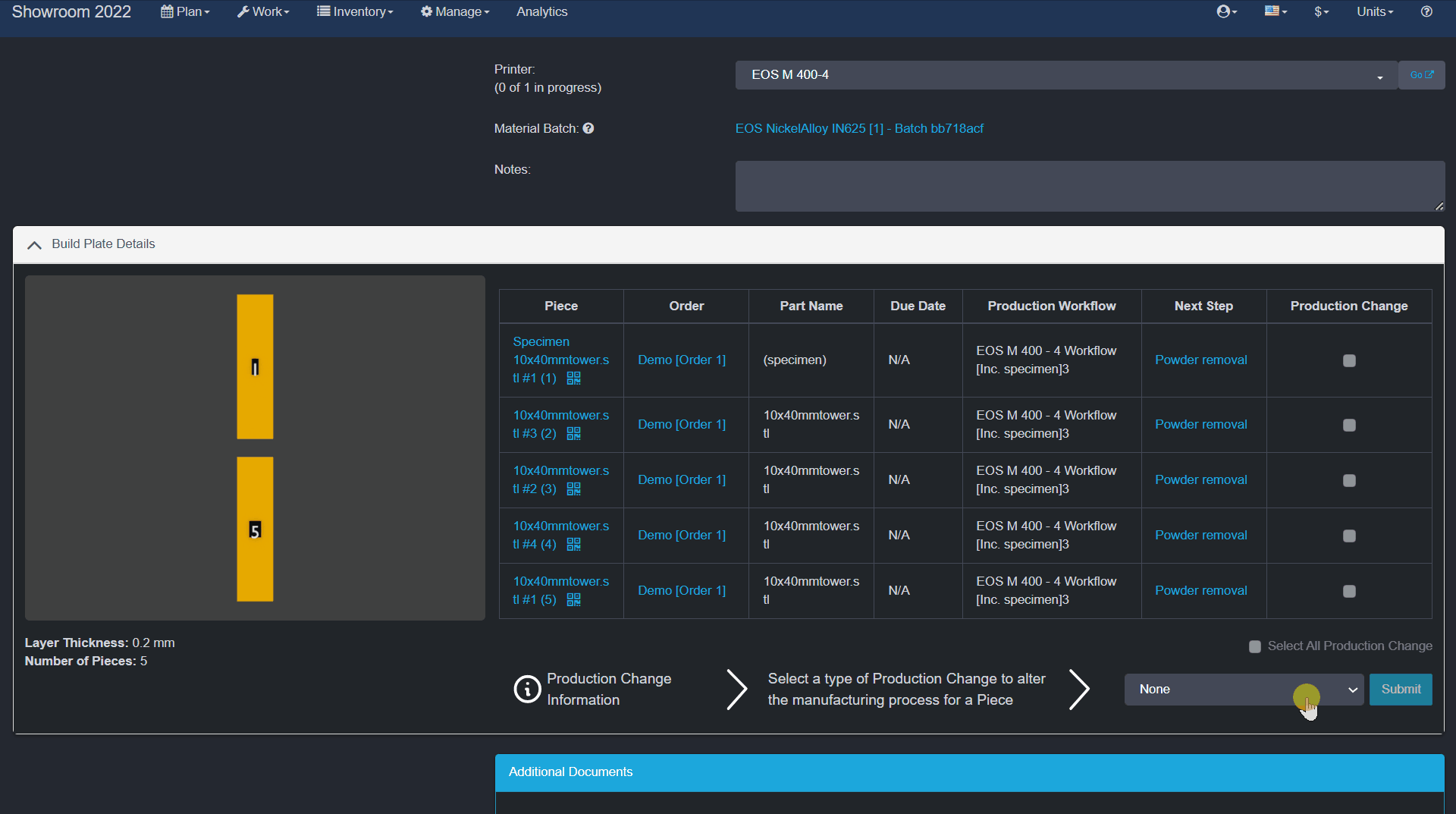Click the Submit button
The height and width of the screenshot is (814, 1456).
1401,690
